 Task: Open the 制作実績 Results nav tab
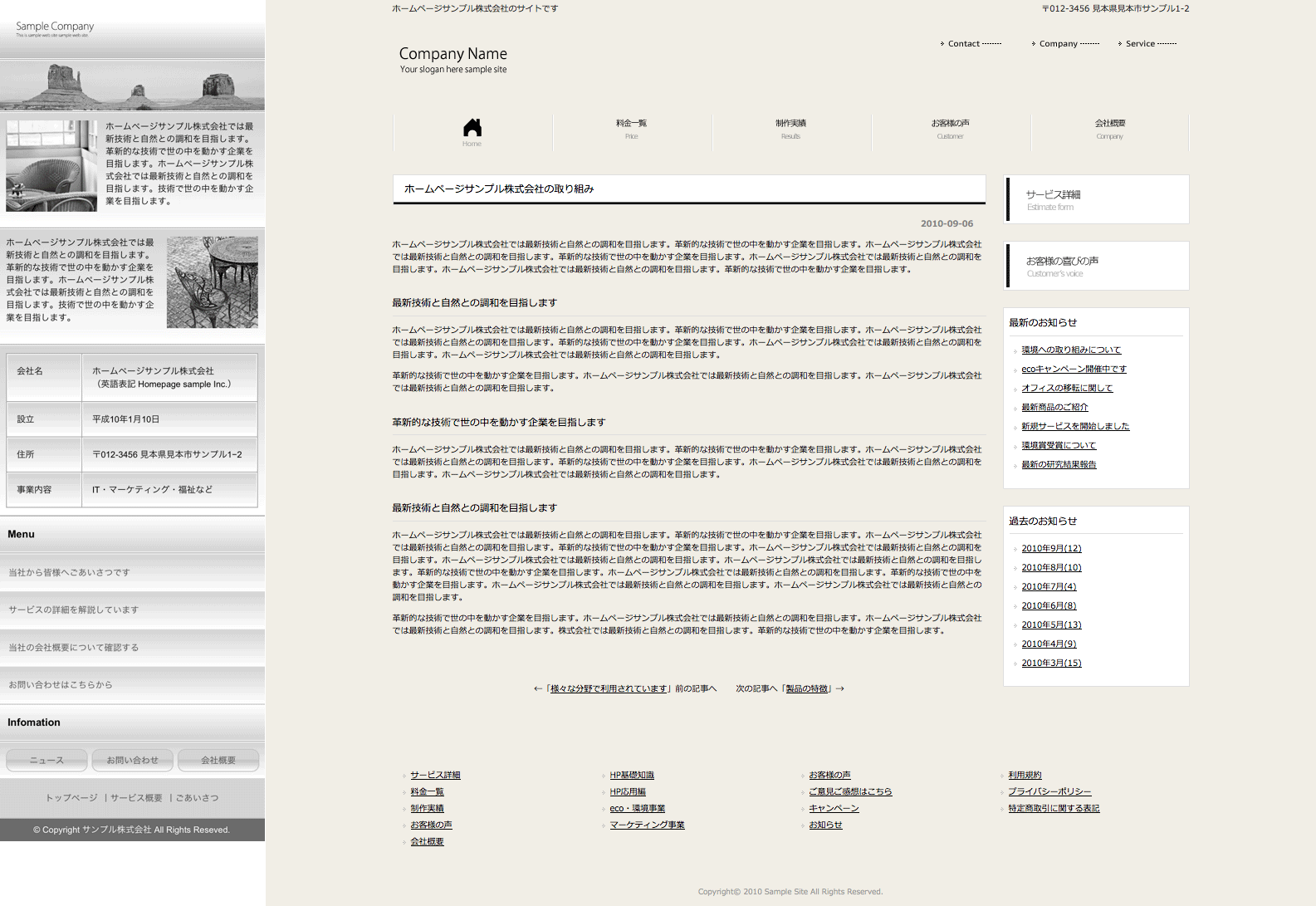[x=790, y=129]
